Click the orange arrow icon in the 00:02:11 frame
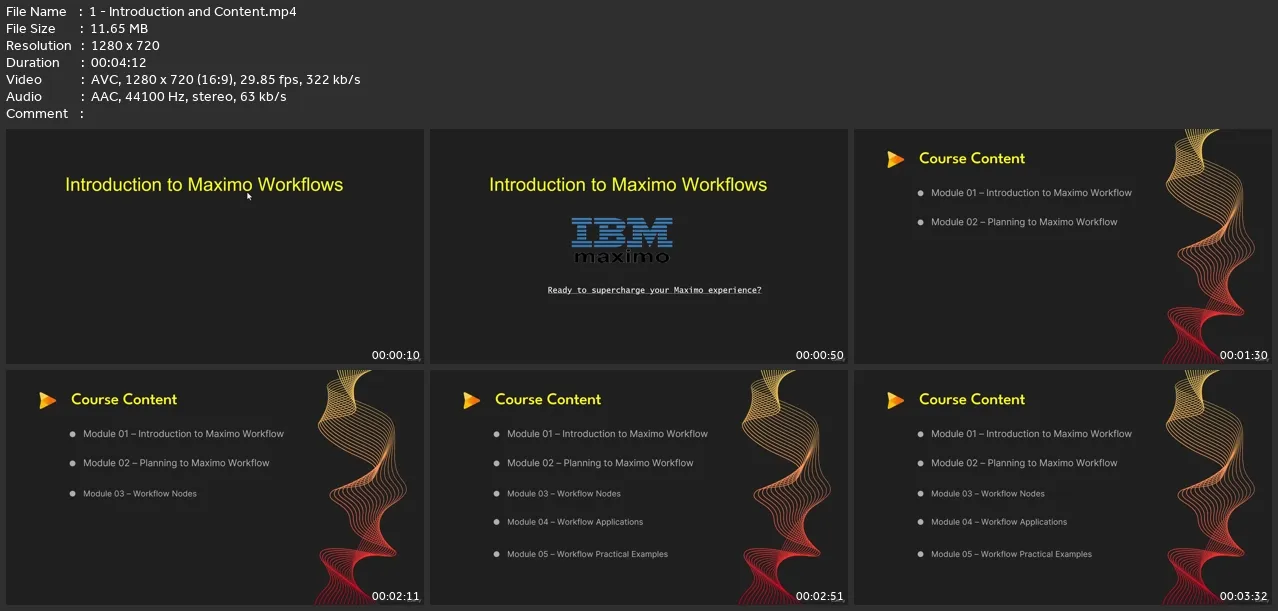This screenshot has height=611, width=1278. point(48,400)
